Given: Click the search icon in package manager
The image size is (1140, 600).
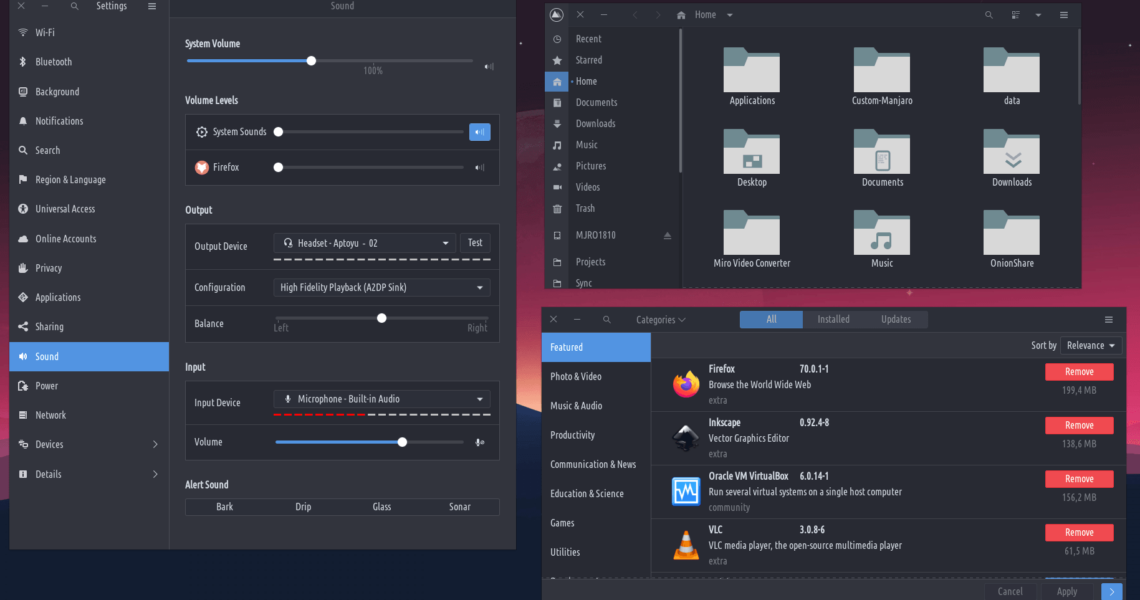Looking at the screenshot, I should tap(607, 320).
